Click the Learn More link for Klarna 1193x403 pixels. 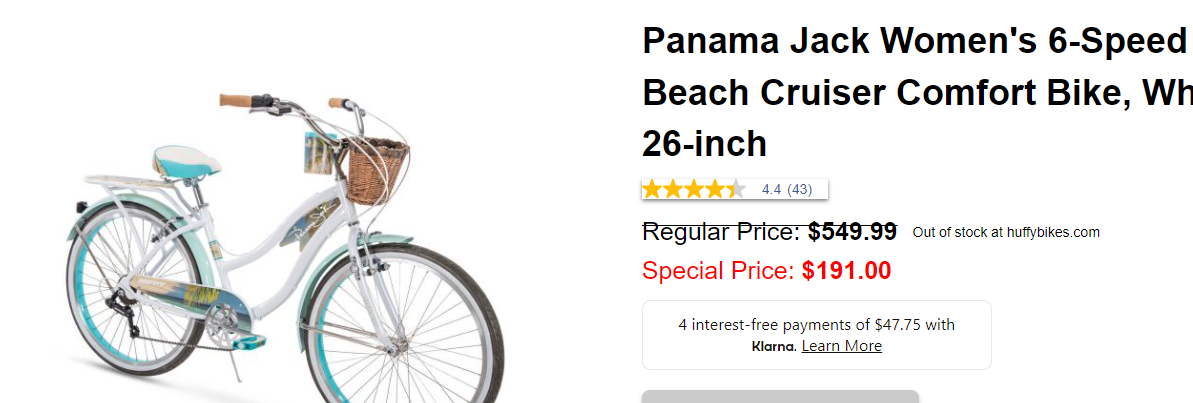click(x=841, y=346)
